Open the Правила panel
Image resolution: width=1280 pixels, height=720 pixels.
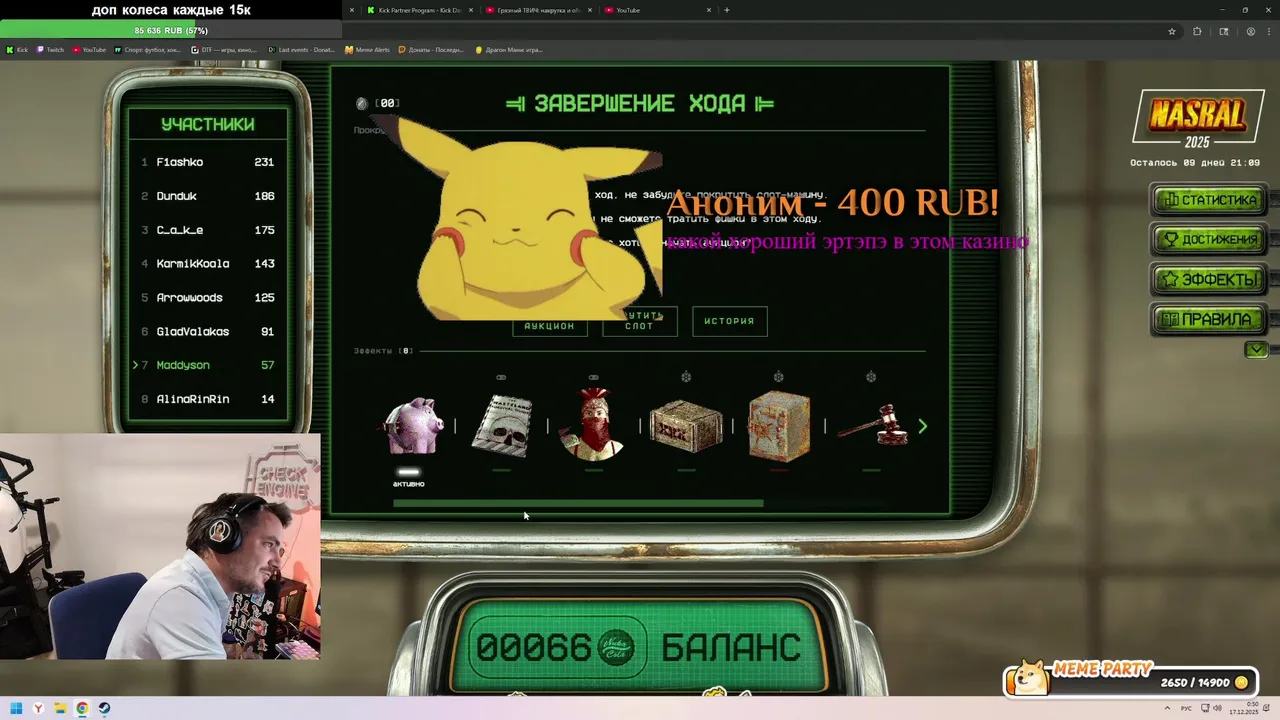(1208, 320)
